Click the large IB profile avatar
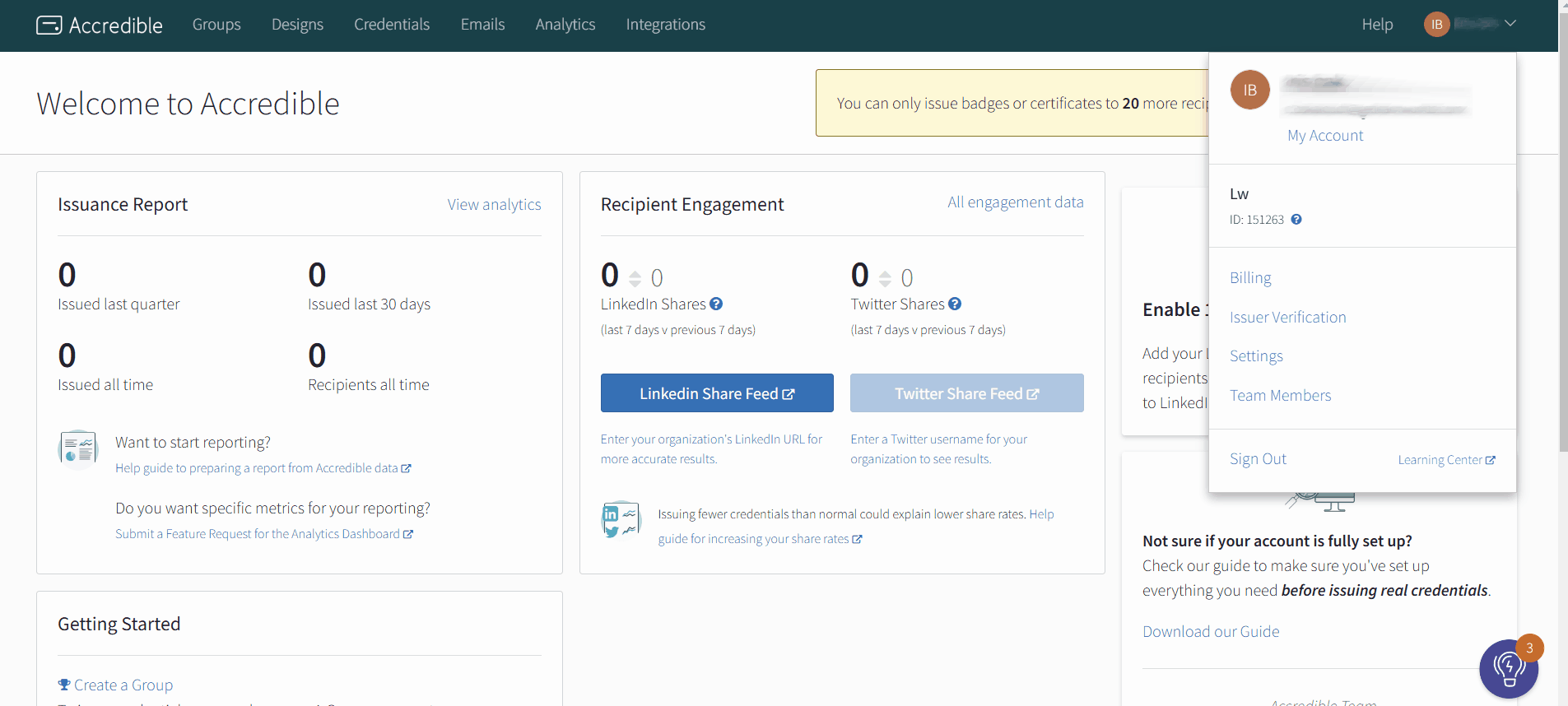 click(1250, 90)
